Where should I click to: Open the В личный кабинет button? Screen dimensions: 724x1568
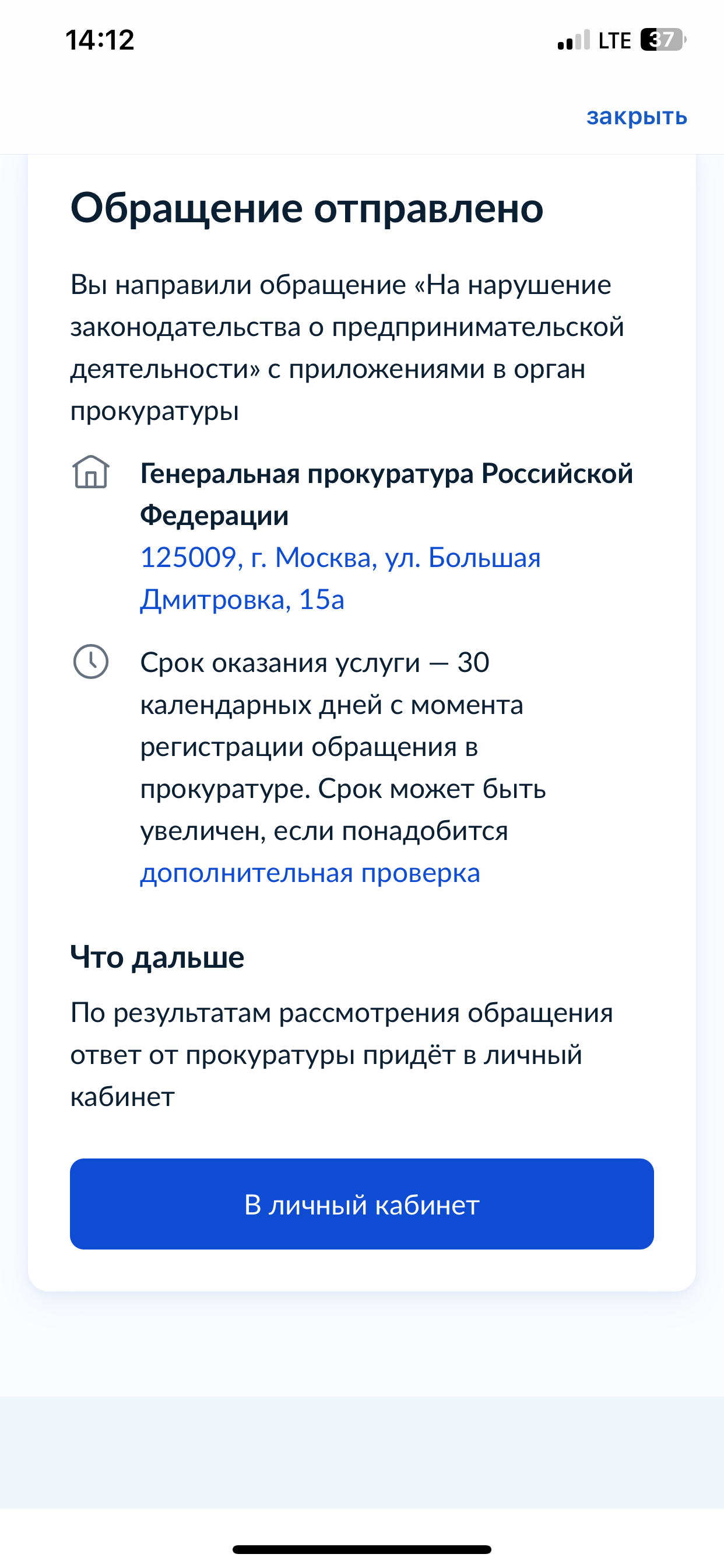point(362,1204)
